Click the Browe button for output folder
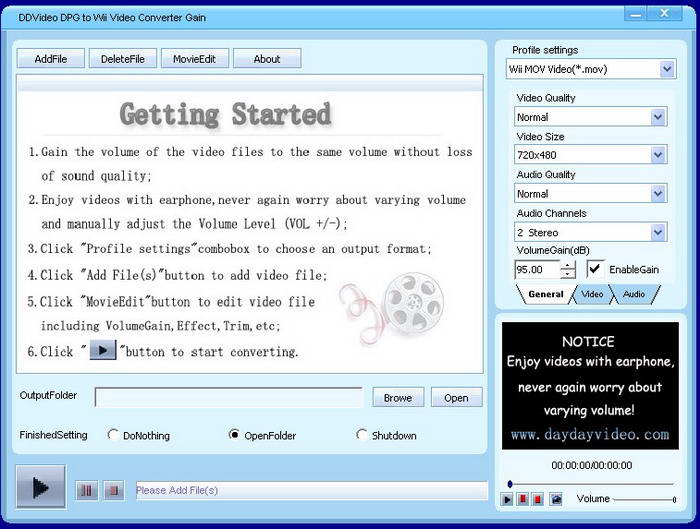Viewport: 700px width, 529px height. click(x=398, y=397)
